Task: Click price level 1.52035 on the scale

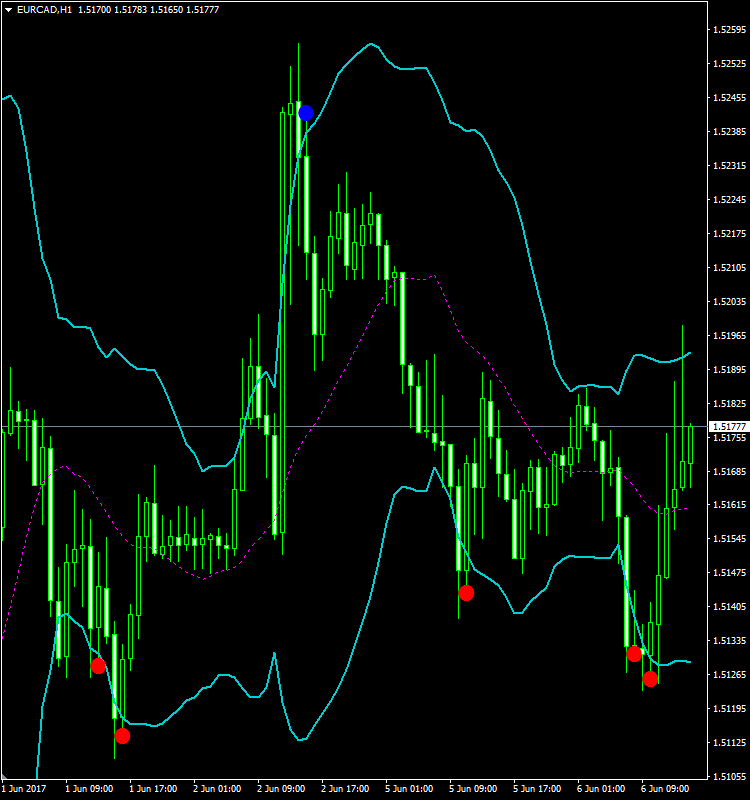Action: 729,302
